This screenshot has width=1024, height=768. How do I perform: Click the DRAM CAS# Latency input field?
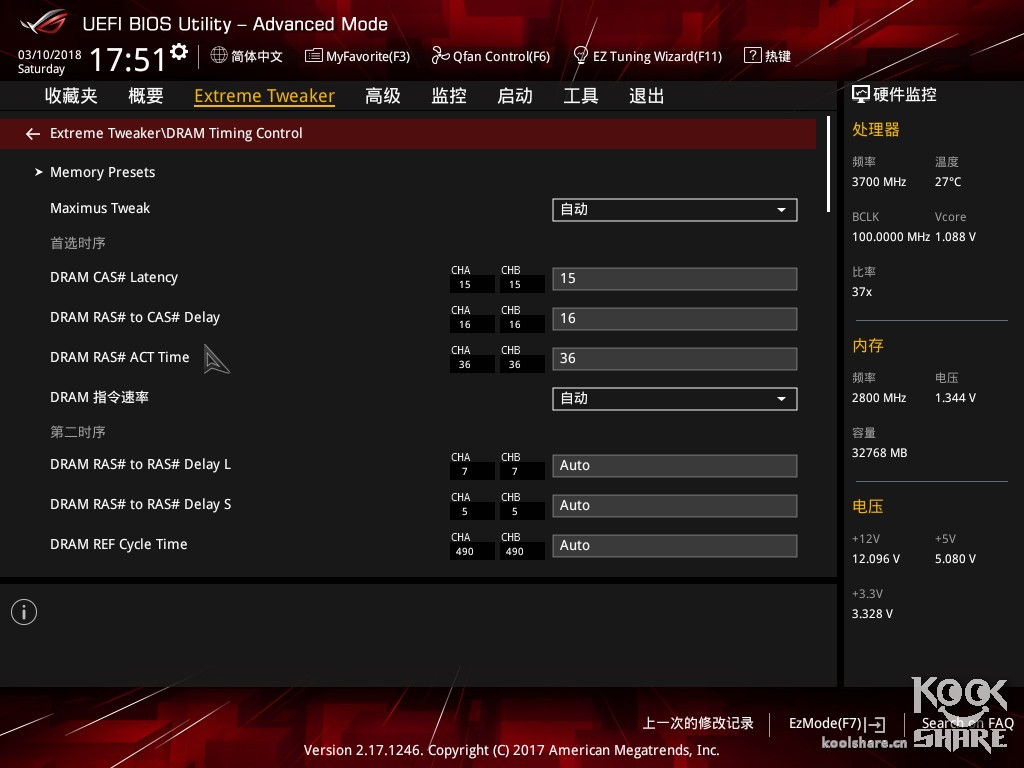[x=674, y=279]
